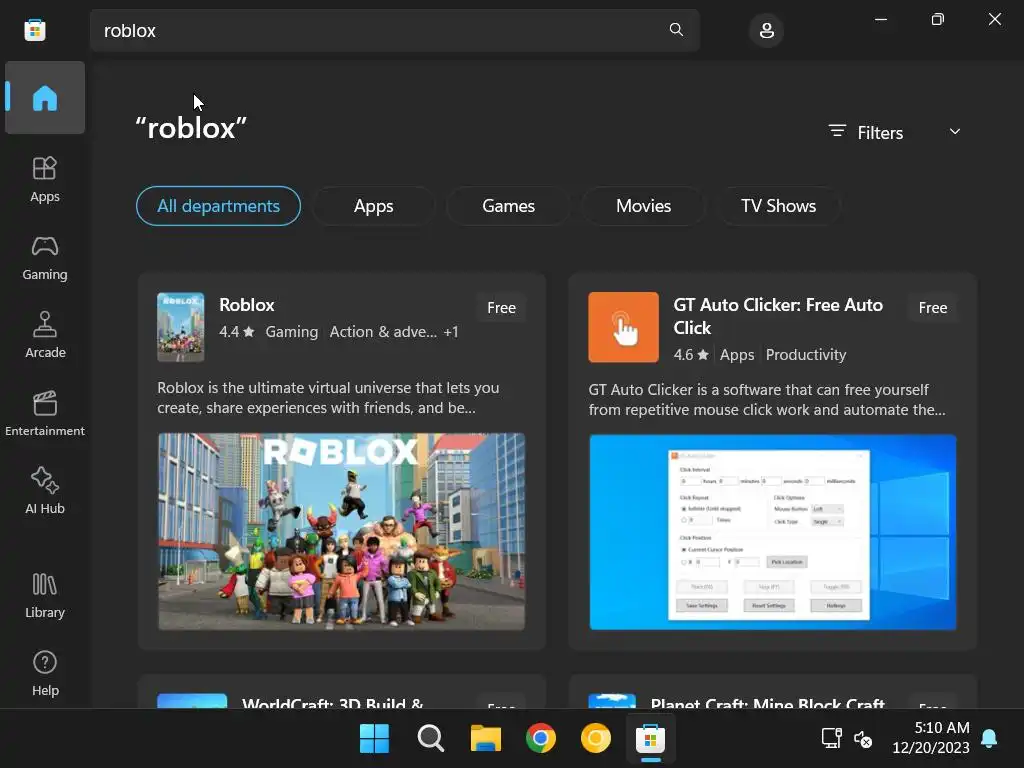This screenshot has height=768, width=1024.
Task: Click the Microsoft Store logo icon
Action: pyautogui.click(x=35, y=30)
